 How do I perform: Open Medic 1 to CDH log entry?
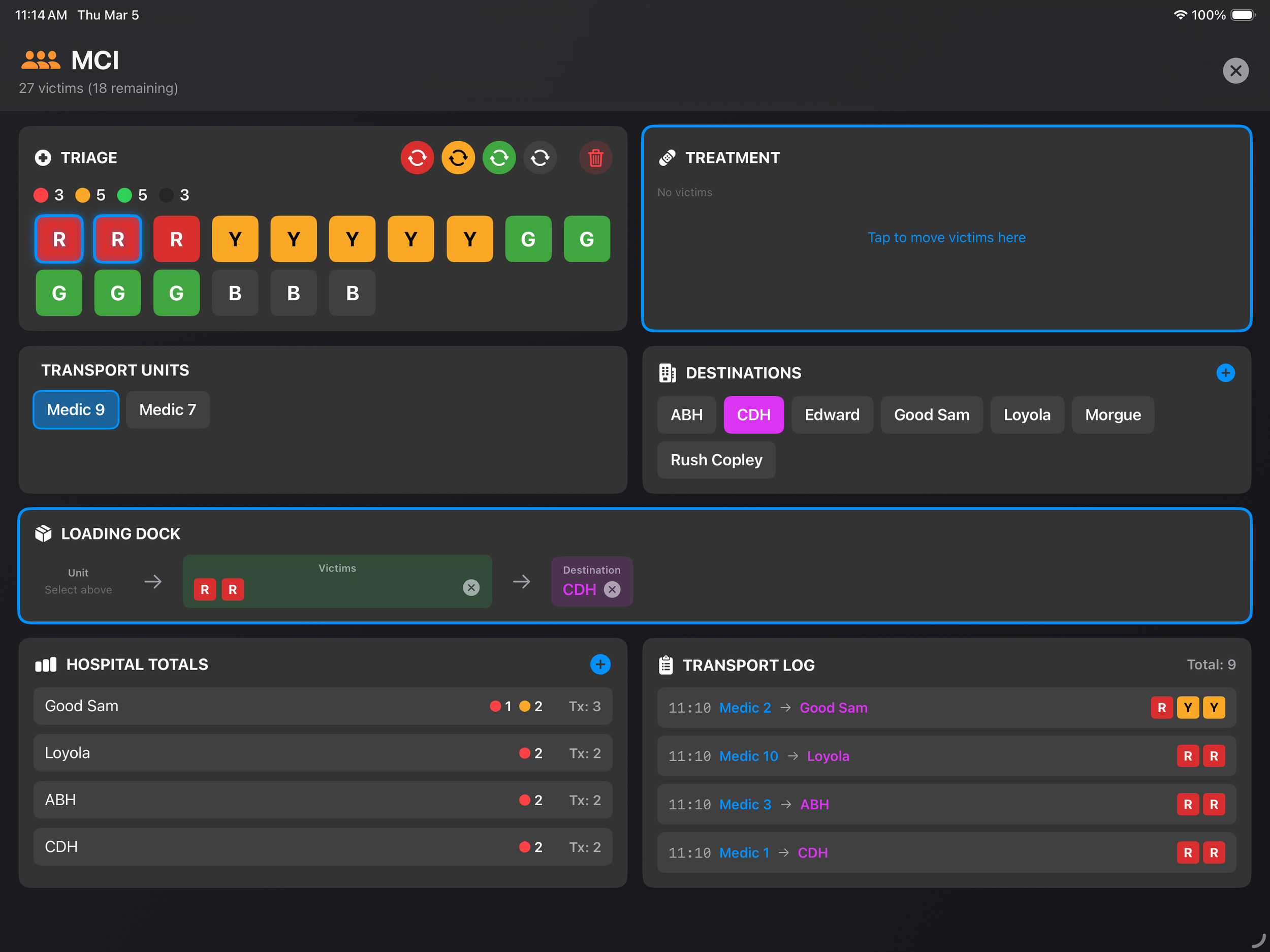[x=946, y=852]
